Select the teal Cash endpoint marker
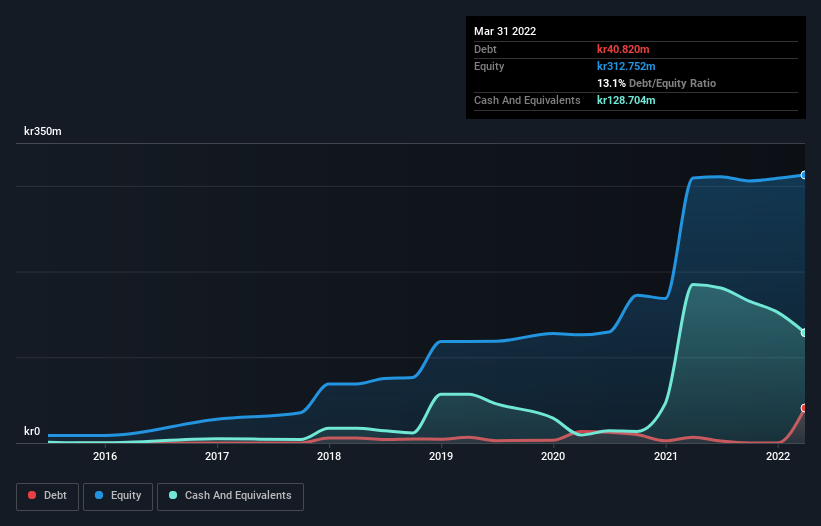The width and height of the screenshot is (821, 526). pos(804,332)
